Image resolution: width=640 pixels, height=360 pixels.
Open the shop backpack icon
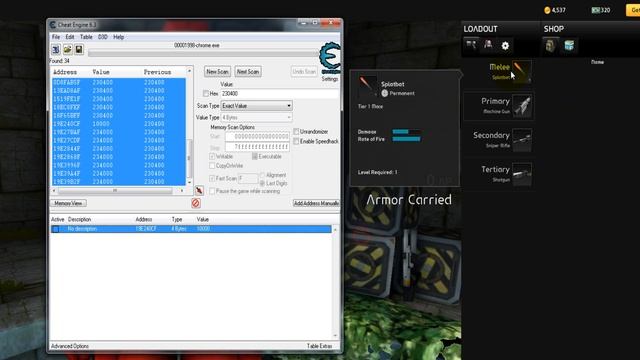[x=550, y=45]
